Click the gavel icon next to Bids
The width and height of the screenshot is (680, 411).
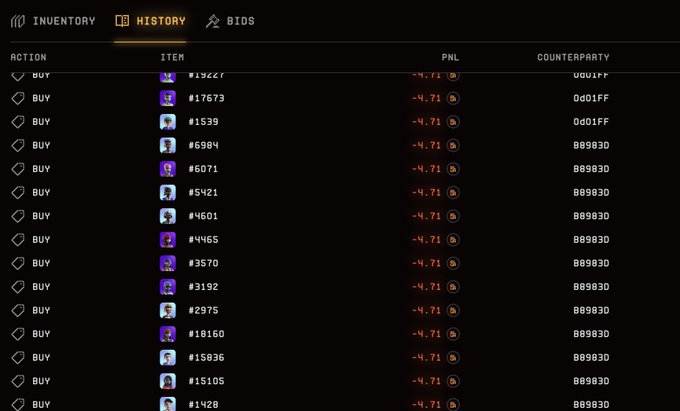[x=212, y=21]
